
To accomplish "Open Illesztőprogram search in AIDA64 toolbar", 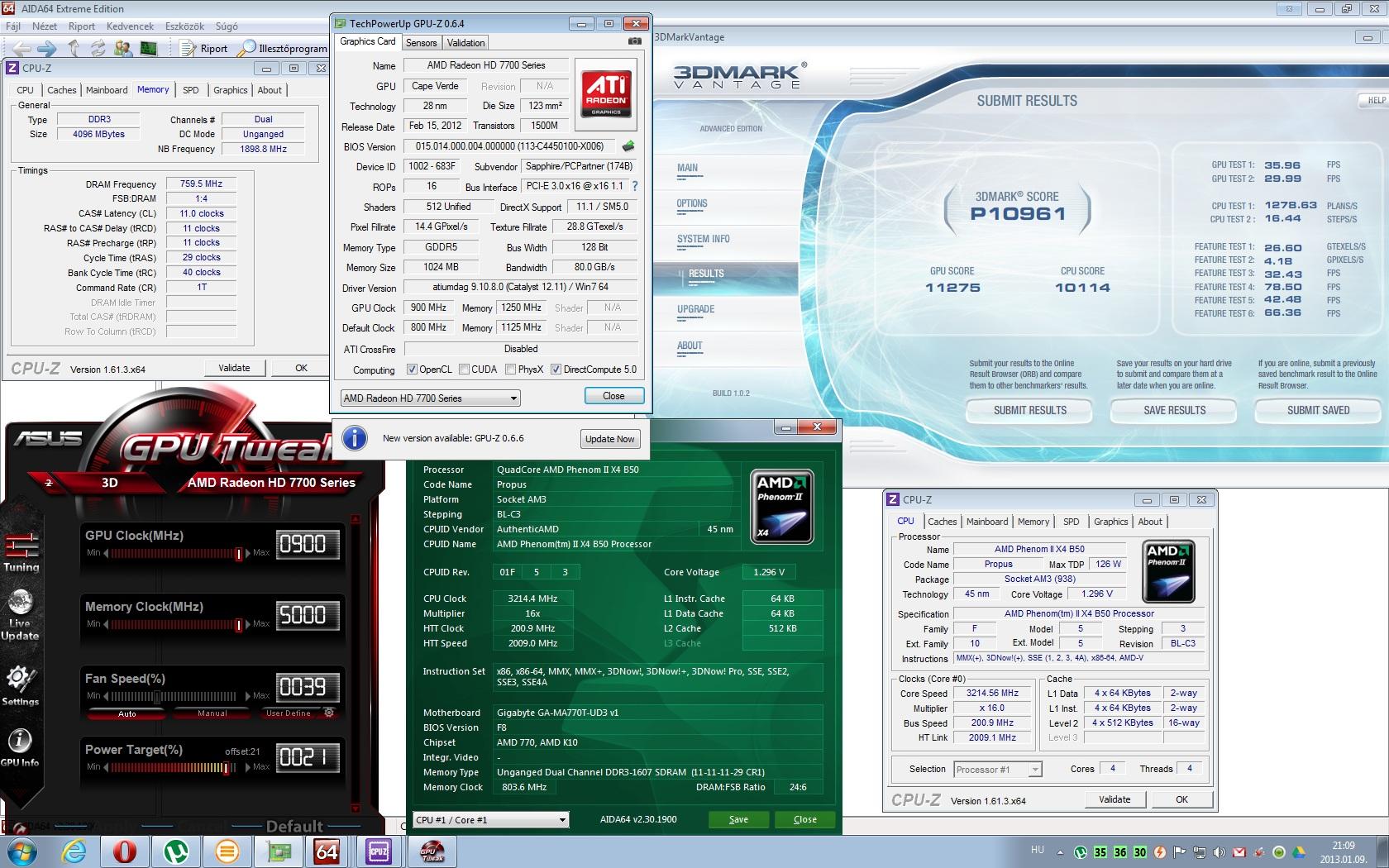I will pyautogui.click(x=283, y=49).
